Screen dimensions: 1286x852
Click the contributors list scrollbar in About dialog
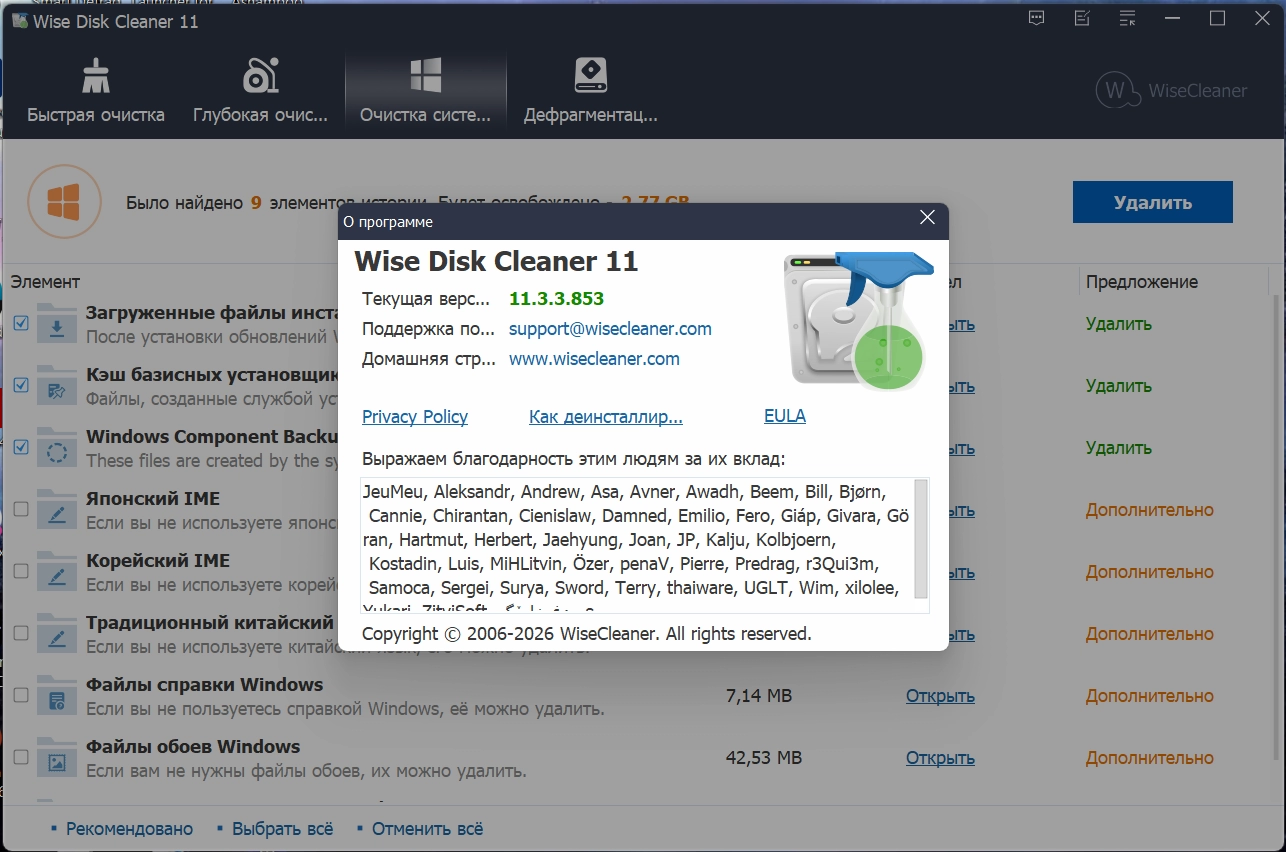[921, 538]
